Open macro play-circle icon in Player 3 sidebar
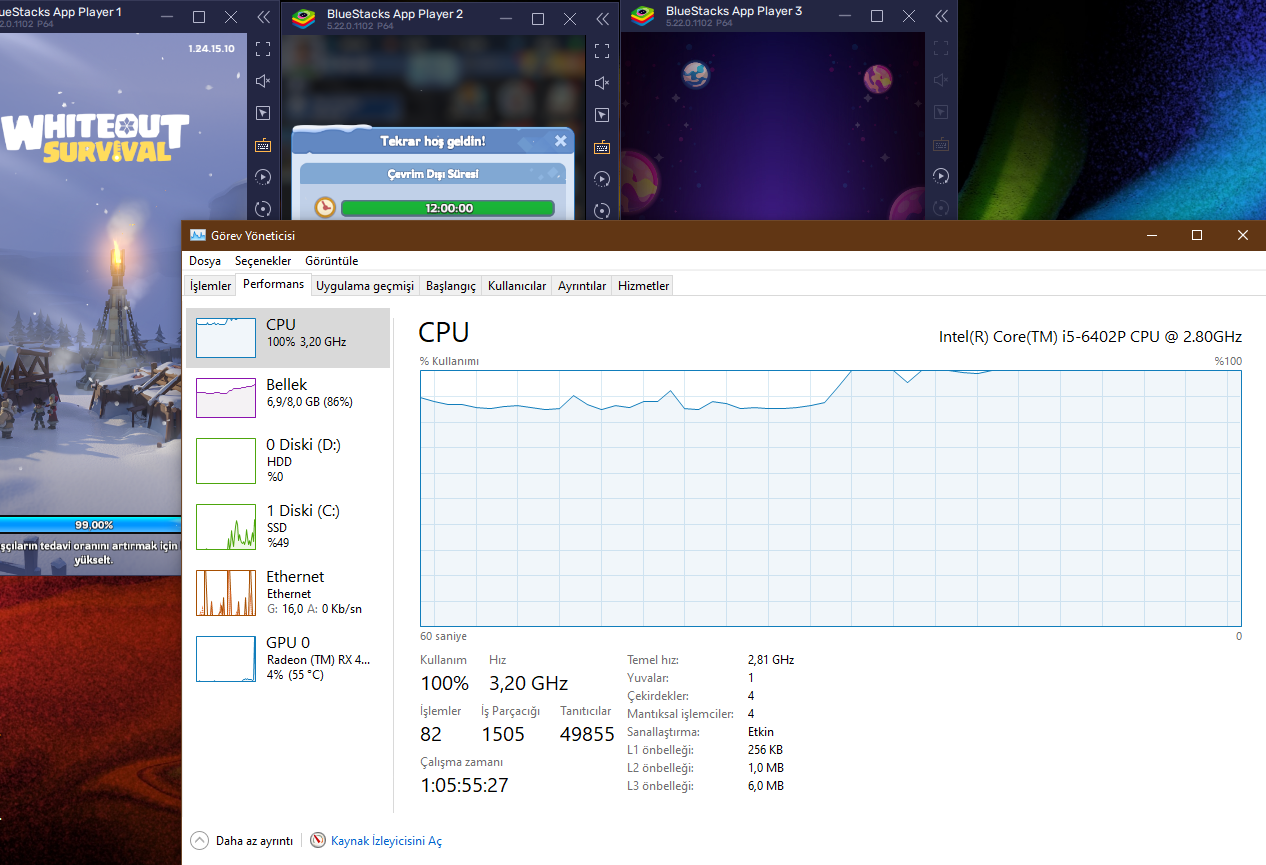Image resolution: width=1266 pixels, height=865 pixels. [x=941, y=176]
